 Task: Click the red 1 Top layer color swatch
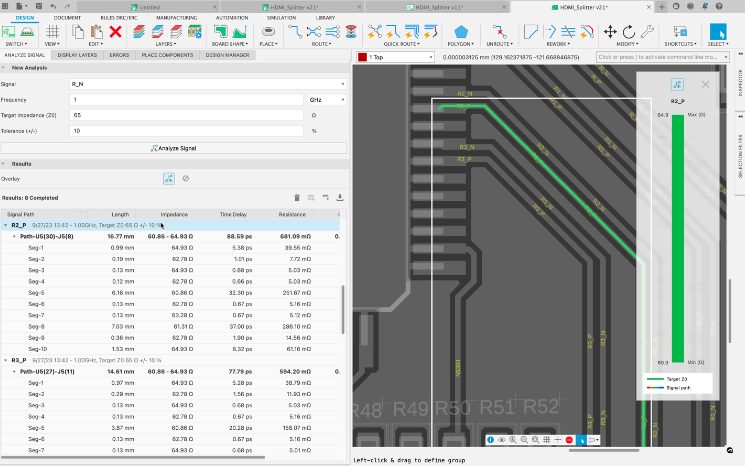tap(363, 57)
